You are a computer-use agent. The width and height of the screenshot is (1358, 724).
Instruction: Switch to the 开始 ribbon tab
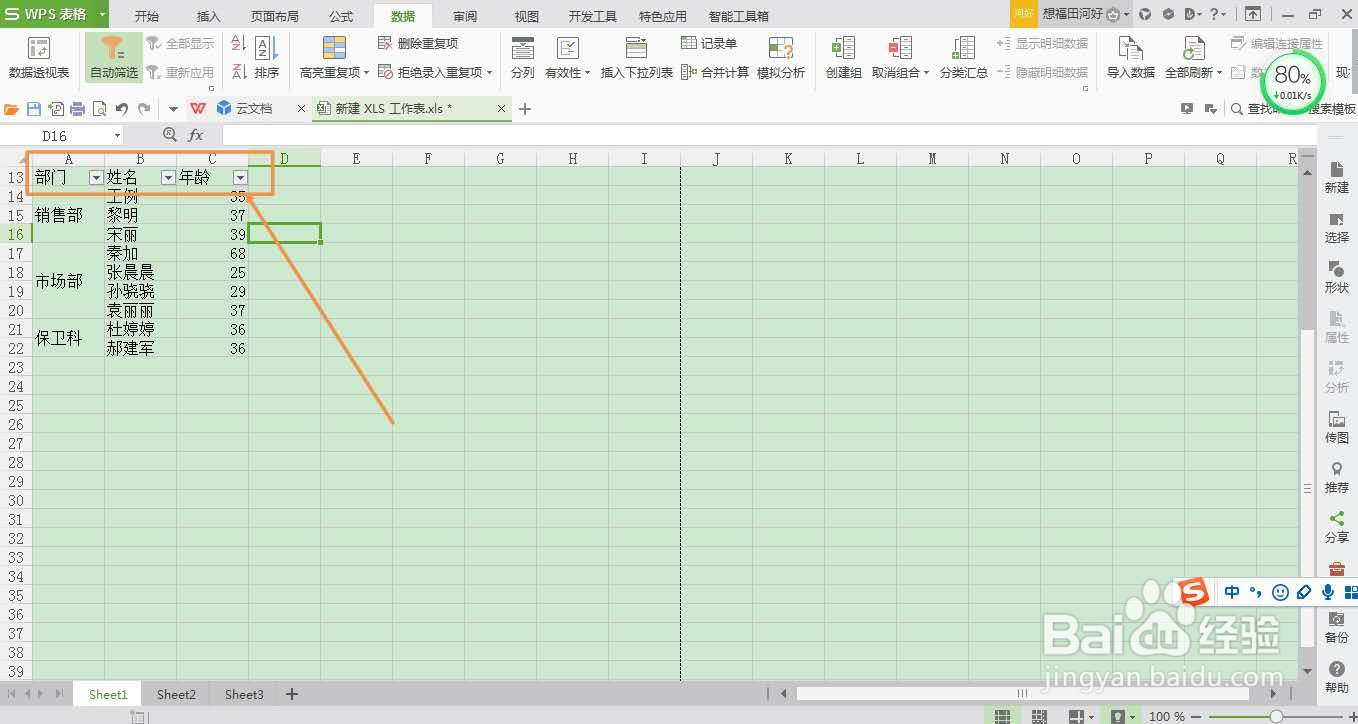[146, 16]
